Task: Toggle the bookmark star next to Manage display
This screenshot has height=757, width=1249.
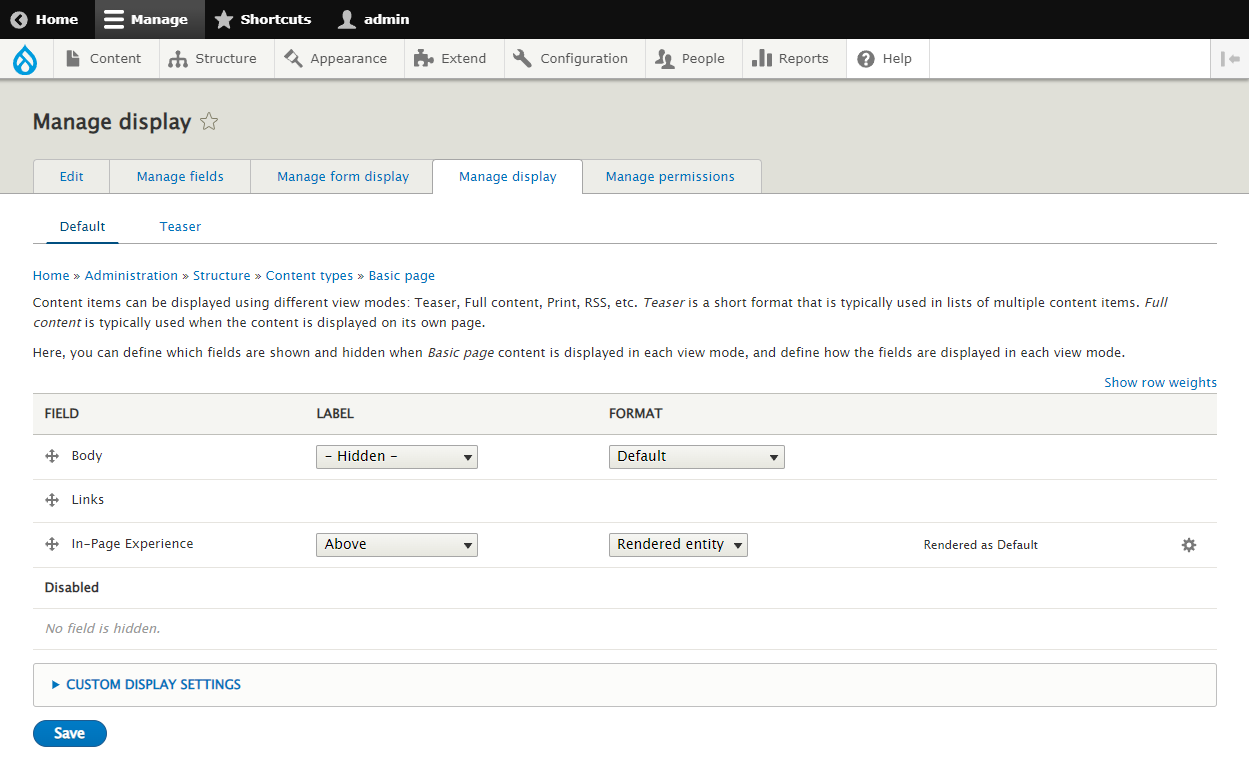Action: pos(209,121)
